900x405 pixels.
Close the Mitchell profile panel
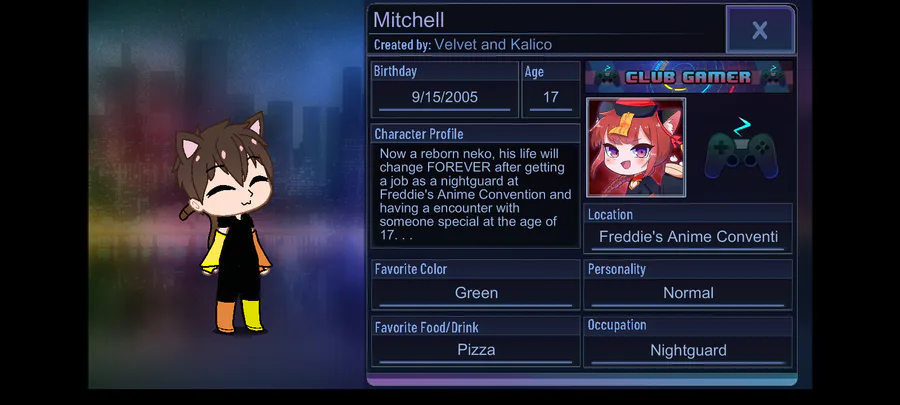pos(760,30)
